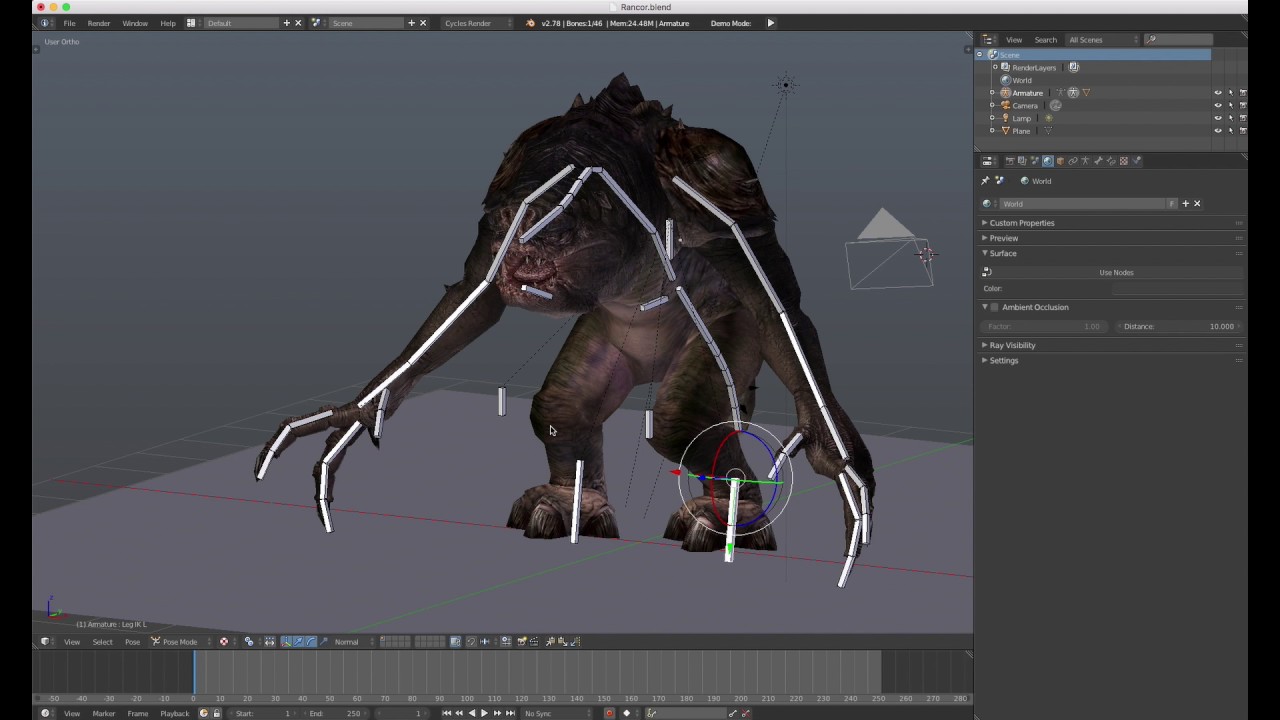Open the Render properties tab icon
The height and width of the screenshot is (720, 1280).
pos(1011,161)
